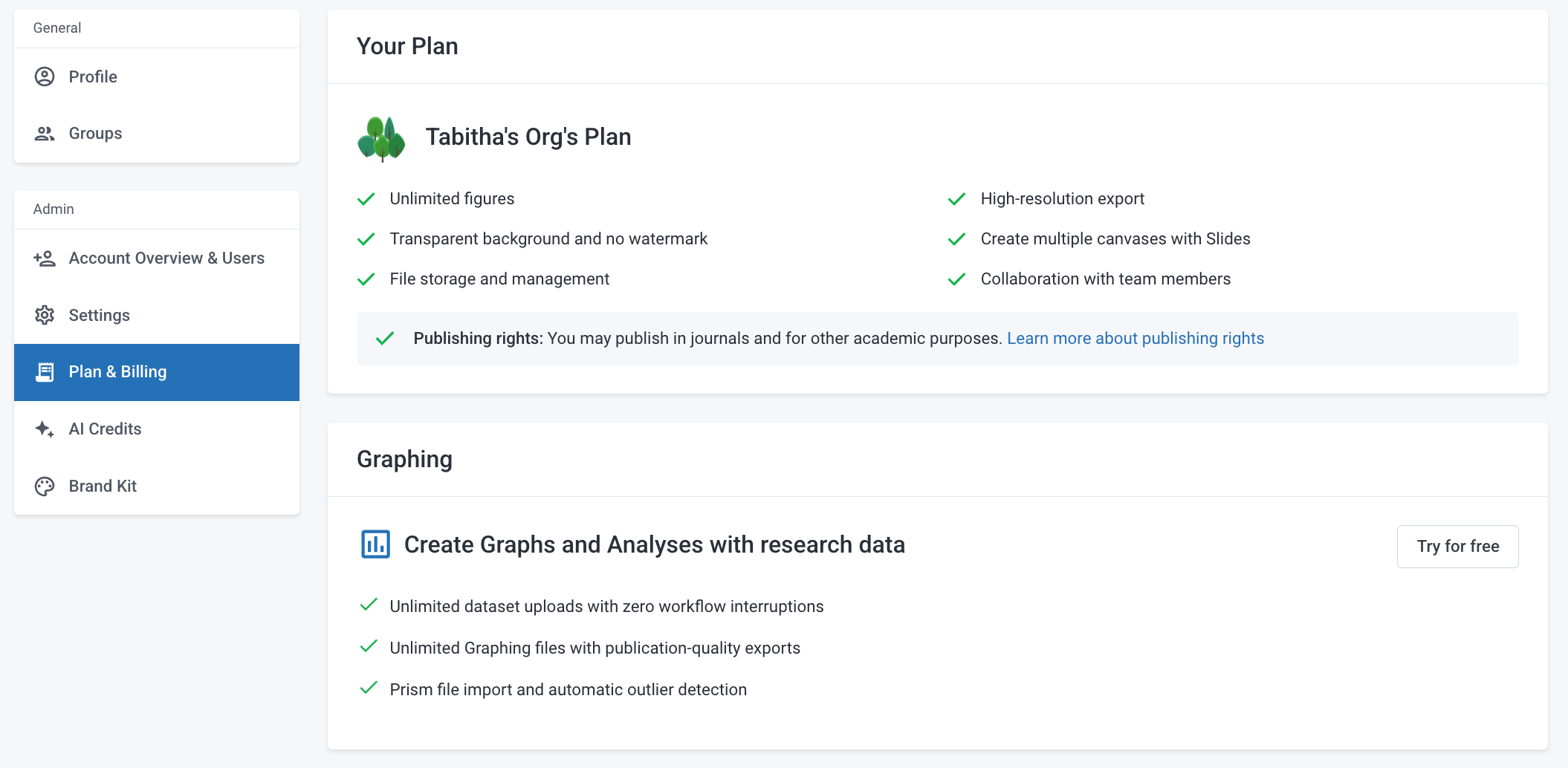The height and width of the screenshot is (768, 1568).
Task: Click the Publishing rights checkmark icon
Action: click(x=385, y=339)
